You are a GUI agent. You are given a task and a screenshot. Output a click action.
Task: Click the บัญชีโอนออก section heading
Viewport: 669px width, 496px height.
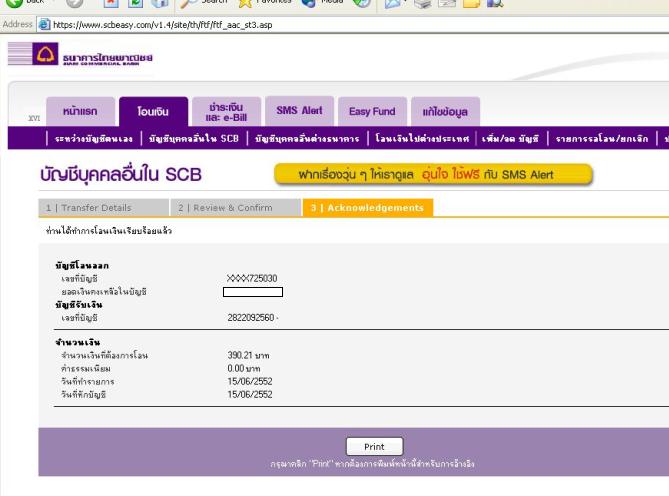point(82,265)
